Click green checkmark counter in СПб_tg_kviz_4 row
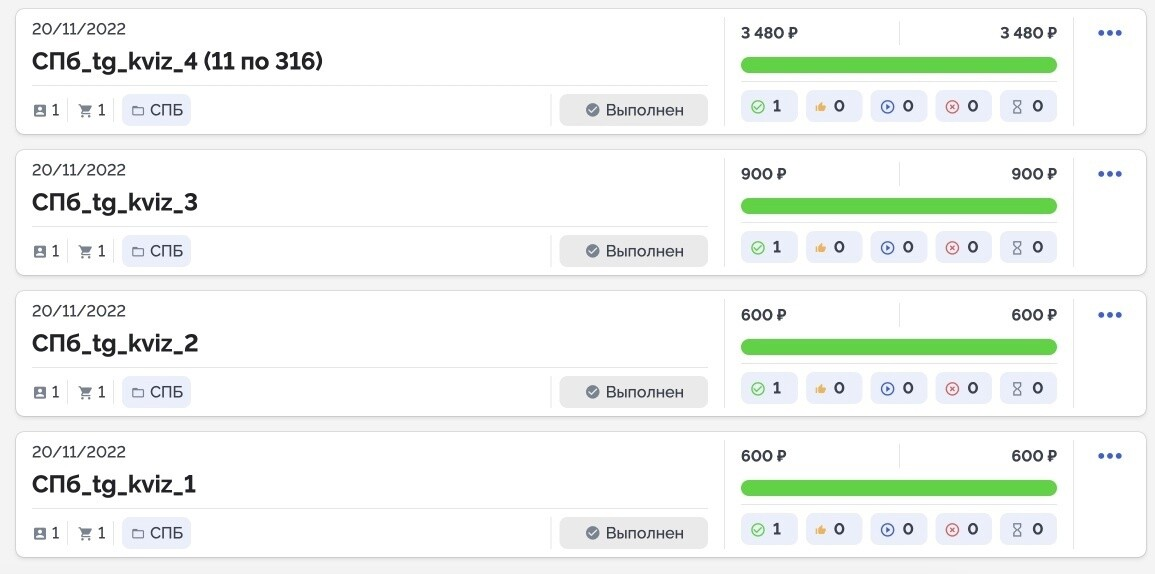The image size is (1155, 574). pyautogui.click(x=769, y=107)
